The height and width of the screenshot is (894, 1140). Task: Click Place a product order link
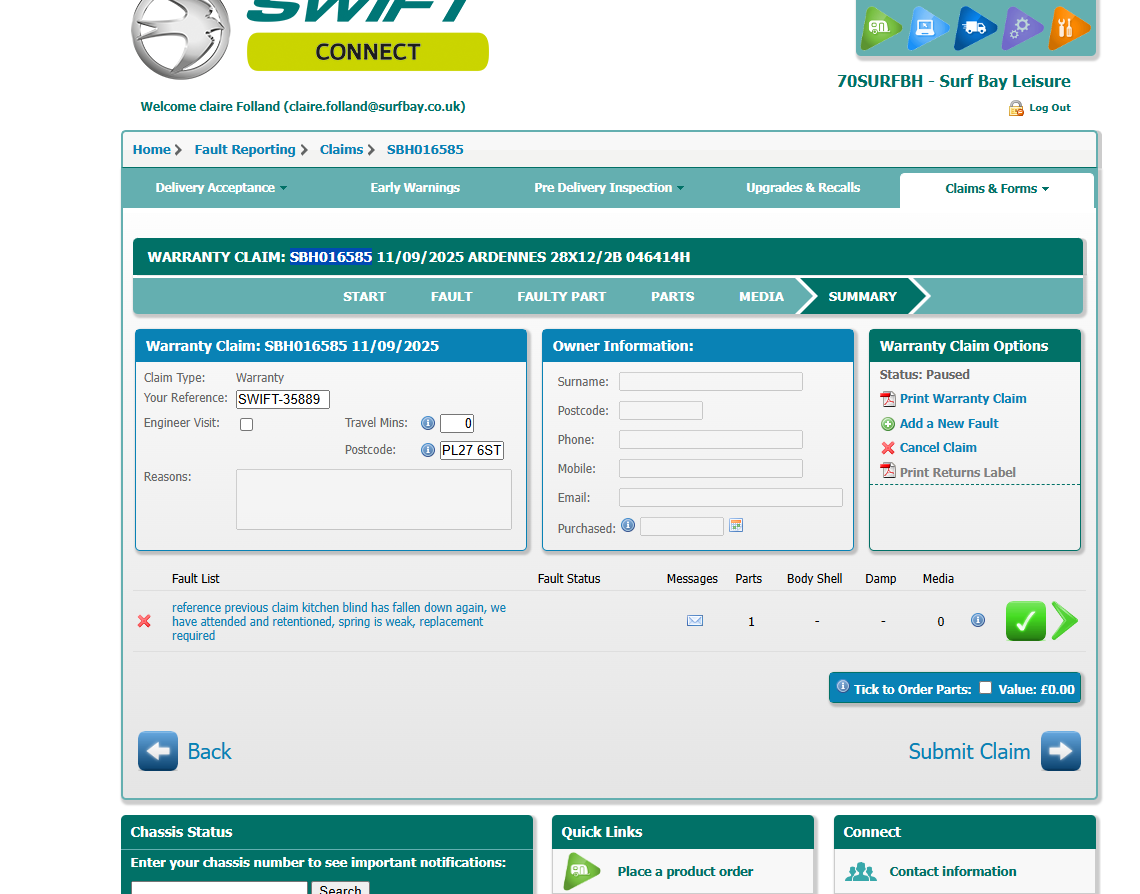685,871
